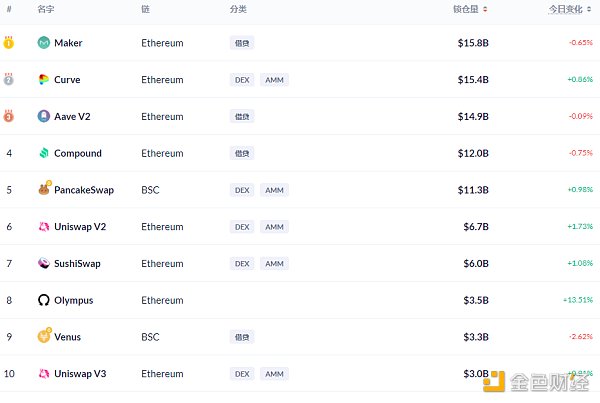The height and width of the screenshot is (403, 600).
Task: Click the Olympus omega logo icon
Action: pos(44,300)
